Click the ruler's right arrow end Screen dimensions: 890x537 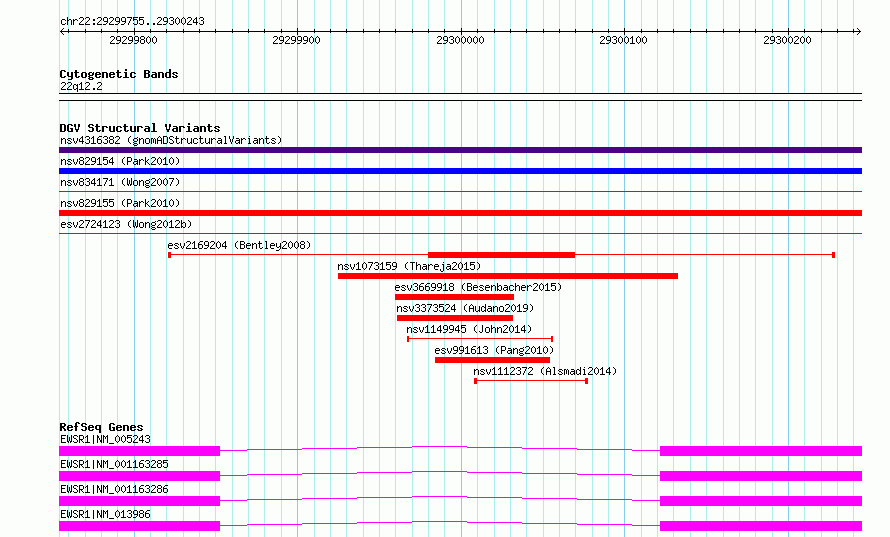click(x=858, y=32)
